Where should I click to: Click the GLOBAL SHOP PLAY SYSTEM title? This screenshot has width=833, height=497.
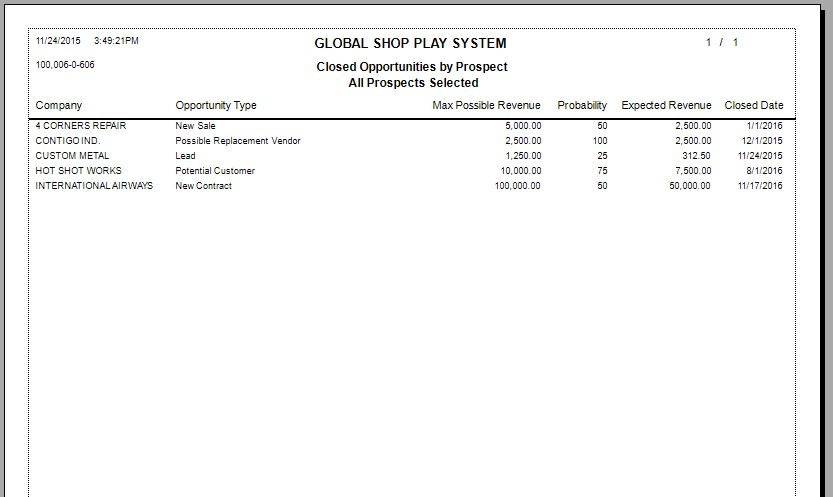click(410, 43)
